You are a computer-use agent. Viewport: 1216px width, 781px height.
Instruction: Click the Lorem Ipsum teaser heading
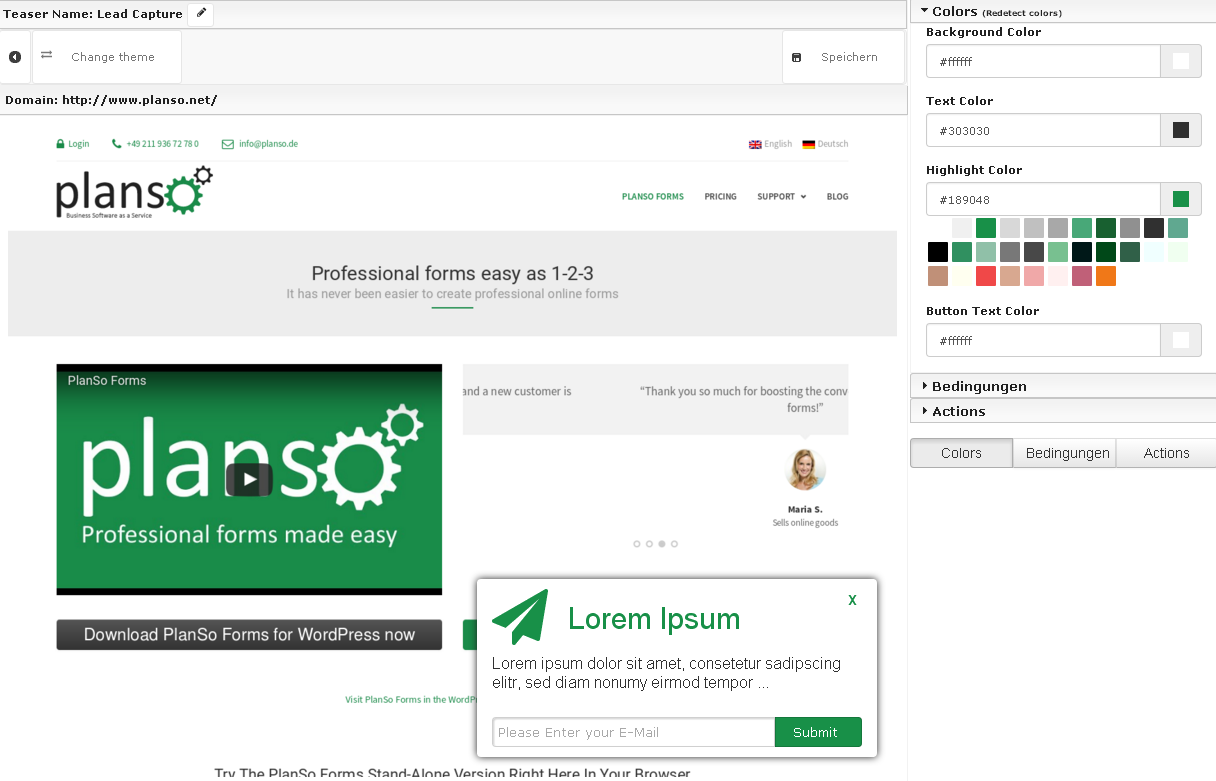[654, 619]
